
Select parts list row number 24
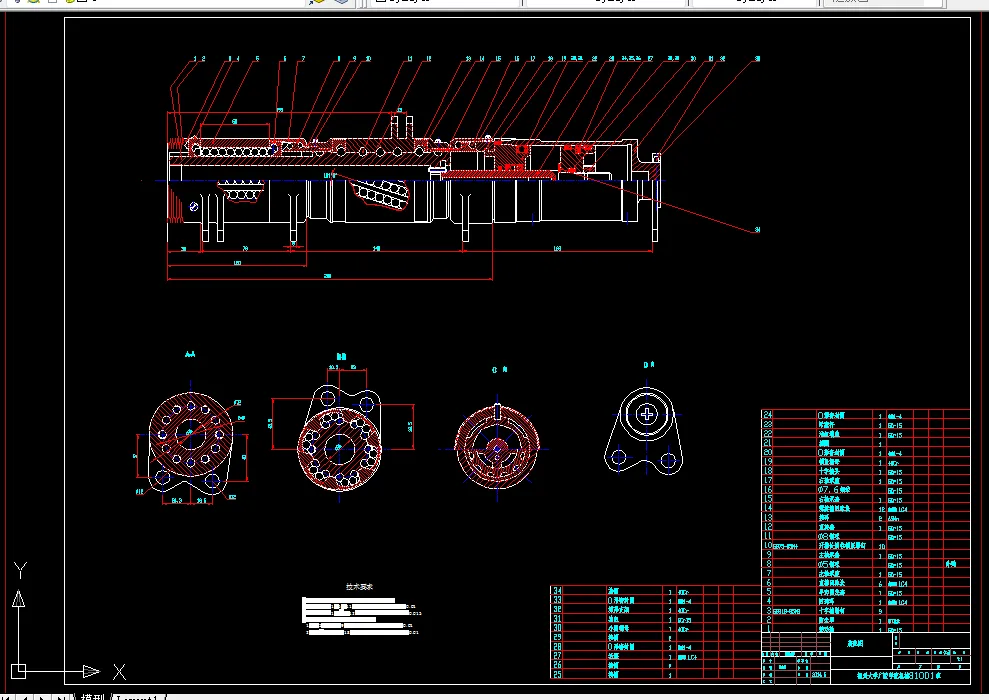[x=768, y=415]
